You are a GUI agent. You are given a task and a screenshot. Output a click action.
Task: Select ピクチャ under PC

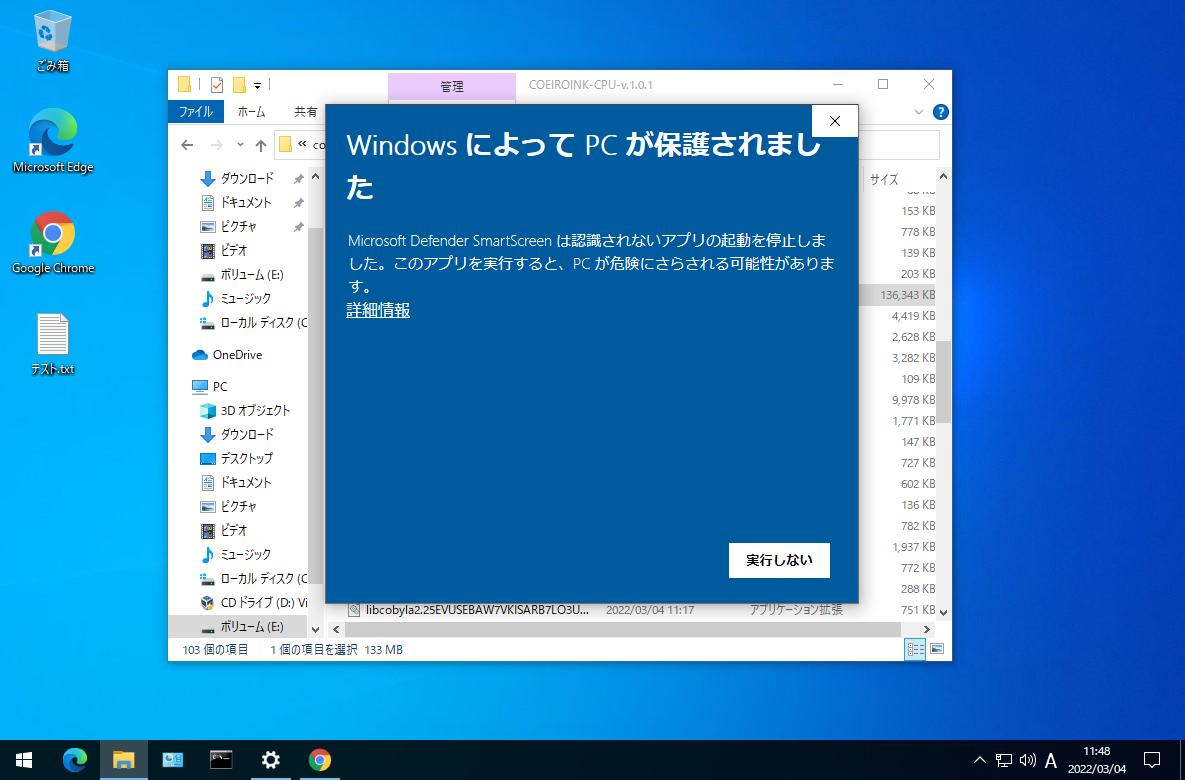tap(238, 506)
